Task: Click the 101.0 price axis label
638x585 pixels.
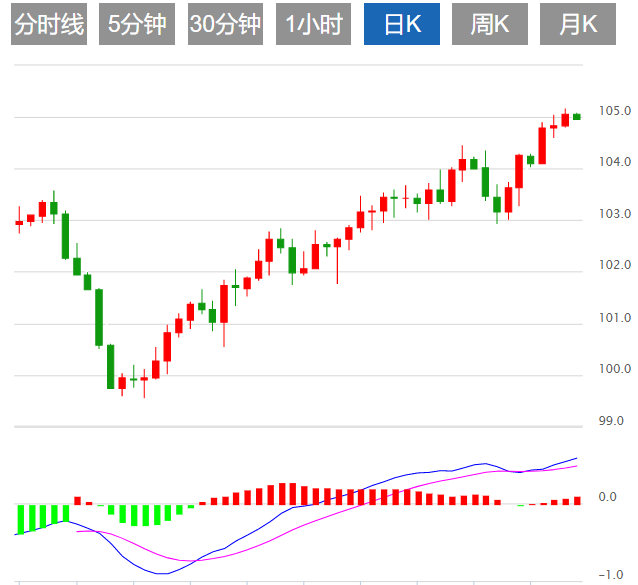Action: (615, 318)
